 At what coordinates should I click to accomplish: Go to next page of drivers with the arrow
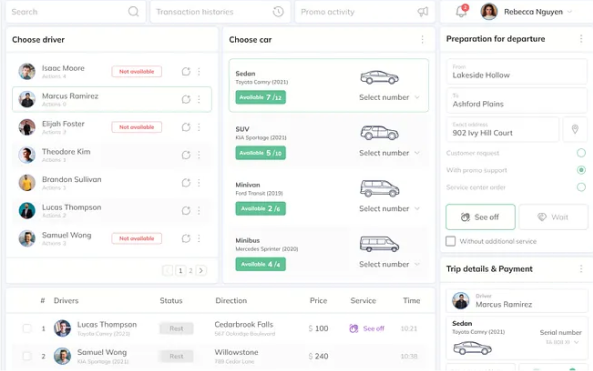[x=201, y=270]
